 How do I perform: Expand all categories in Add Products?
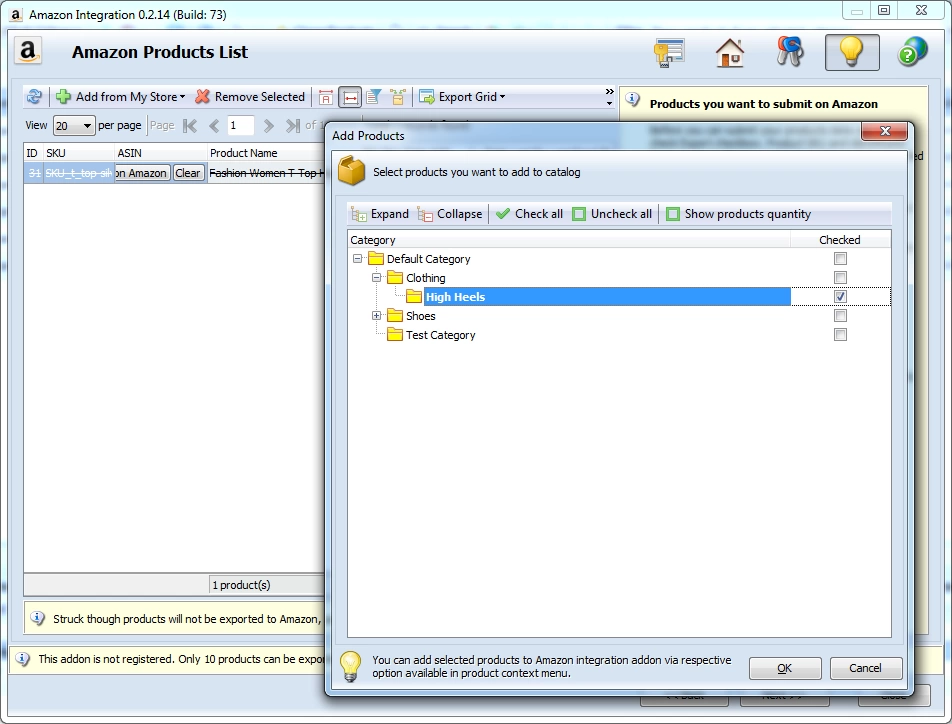(380, 214)
